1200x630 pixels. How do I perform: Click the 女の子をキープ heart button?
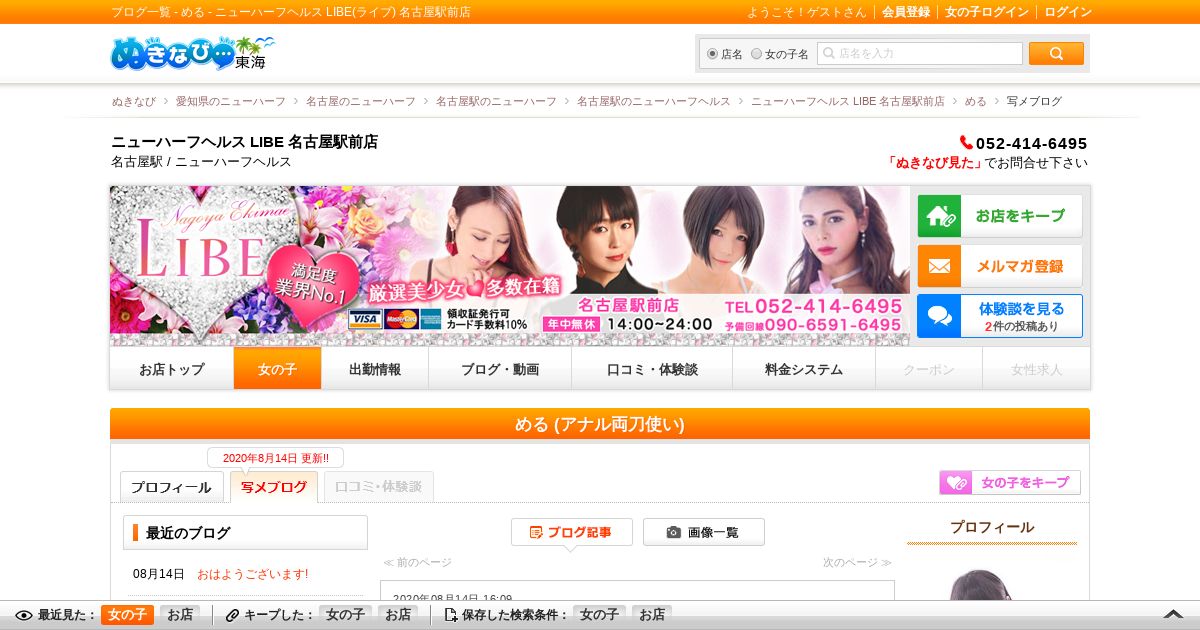[x=1010, y=482]
